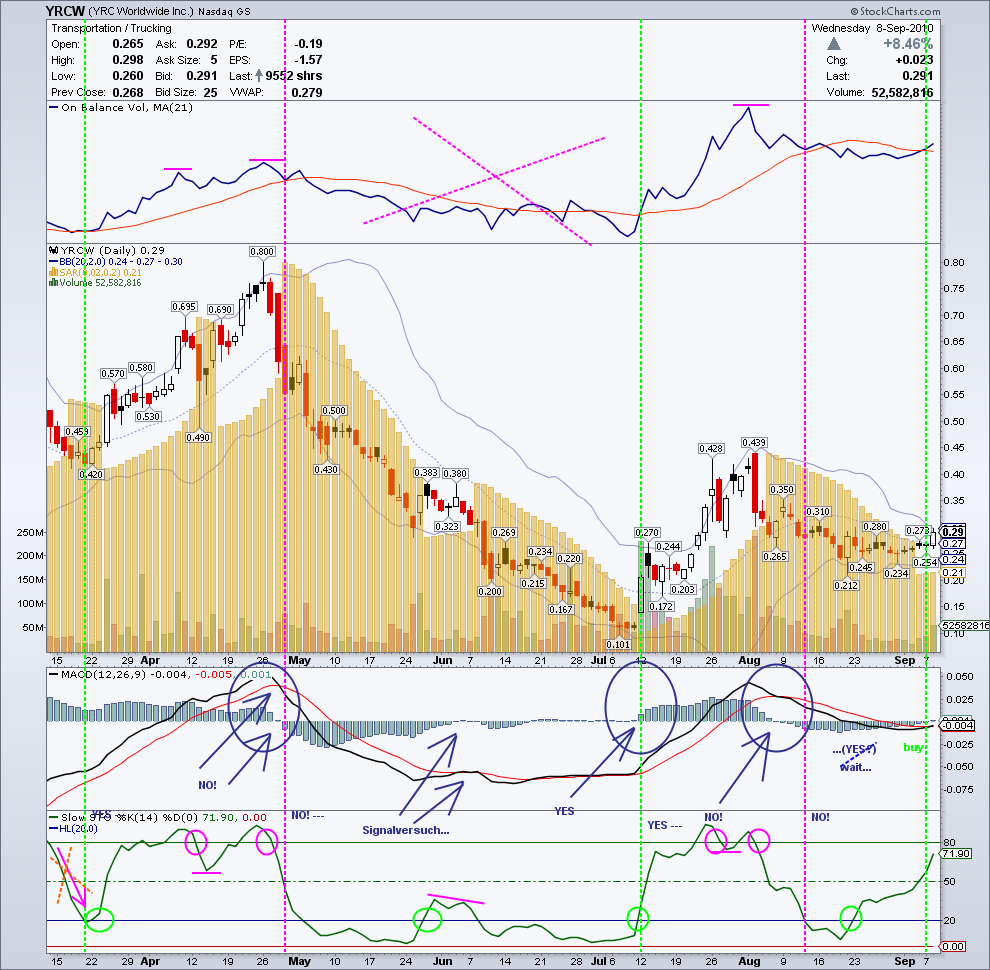The image size is (990, 970).
Task: Click the 0.500 price label
Action: click(334, 410)
